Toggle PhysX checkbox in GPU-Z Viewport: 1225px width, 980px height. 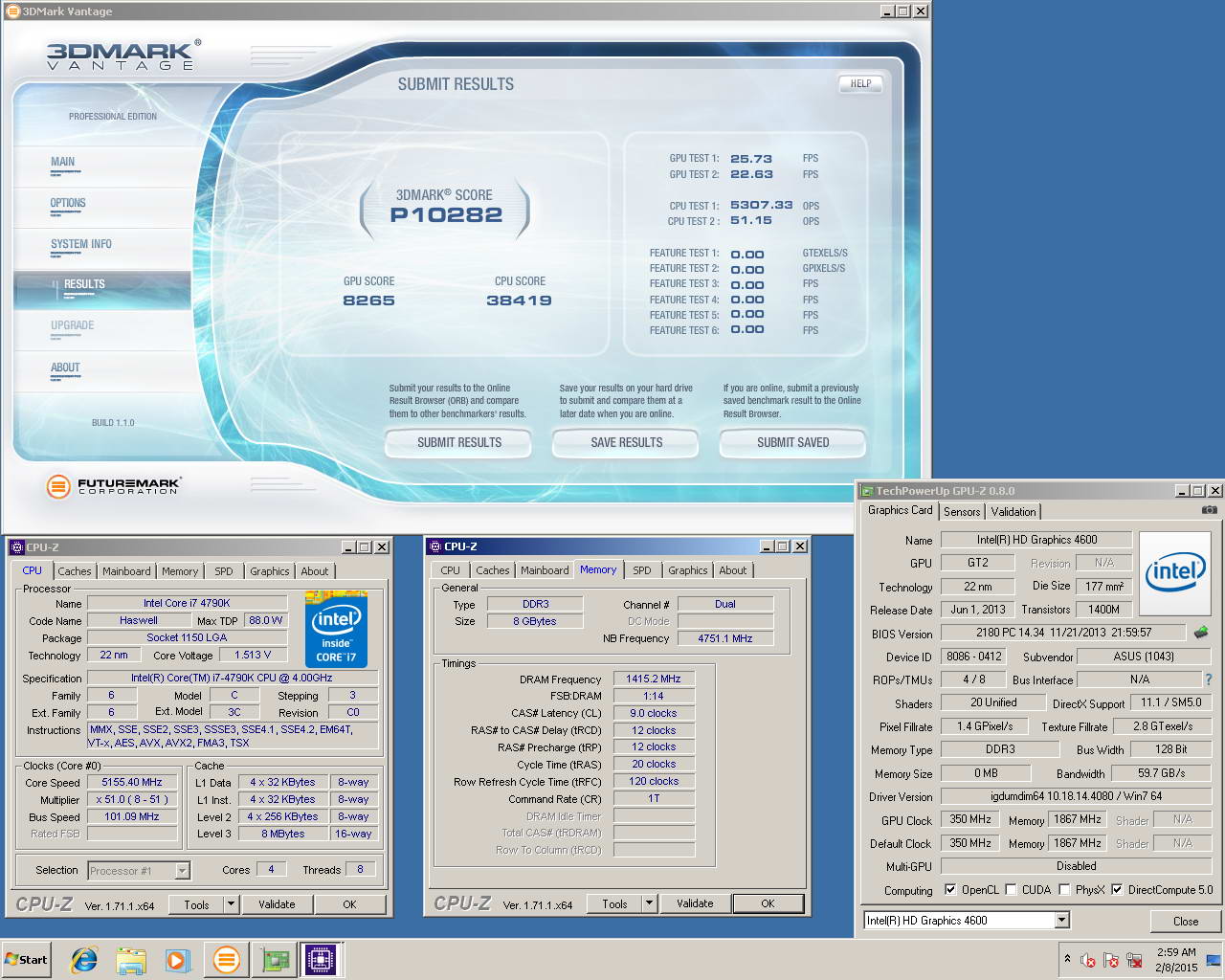[1064, 889]
